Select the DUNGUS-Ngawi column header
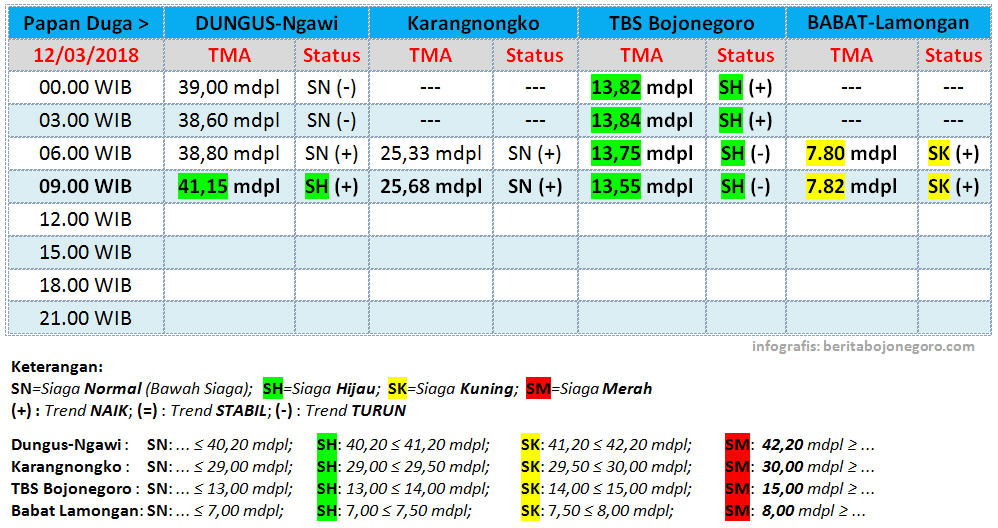 click(x=266, y=22)
